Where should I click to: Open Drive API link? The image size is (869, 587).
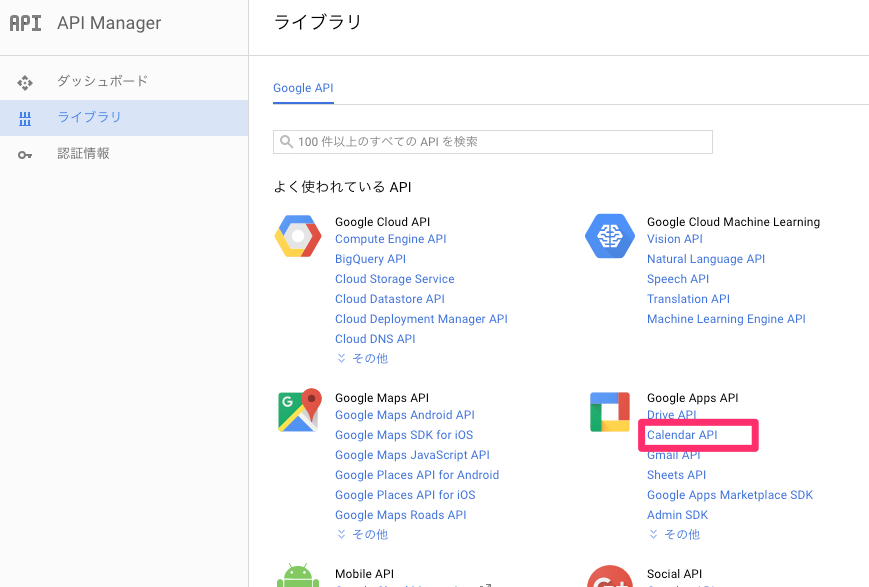point(672,415)
